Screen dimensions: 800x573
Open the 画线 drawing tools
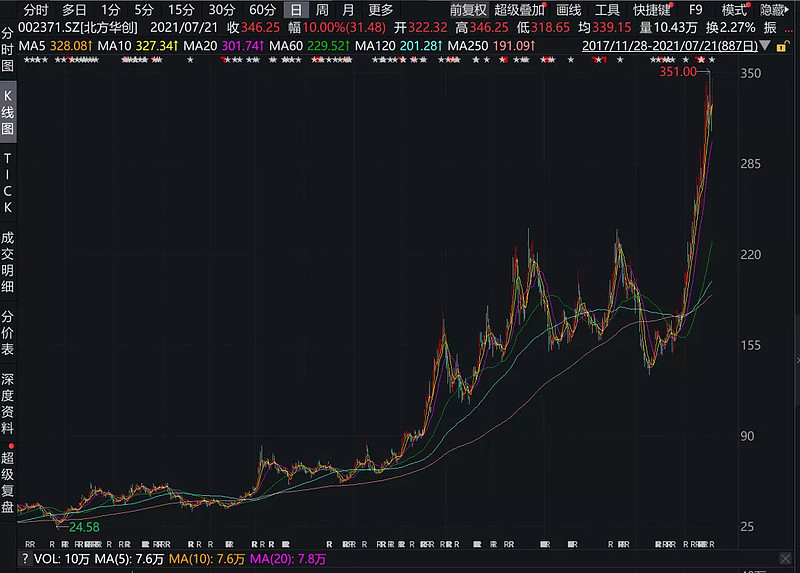(568, 10)
